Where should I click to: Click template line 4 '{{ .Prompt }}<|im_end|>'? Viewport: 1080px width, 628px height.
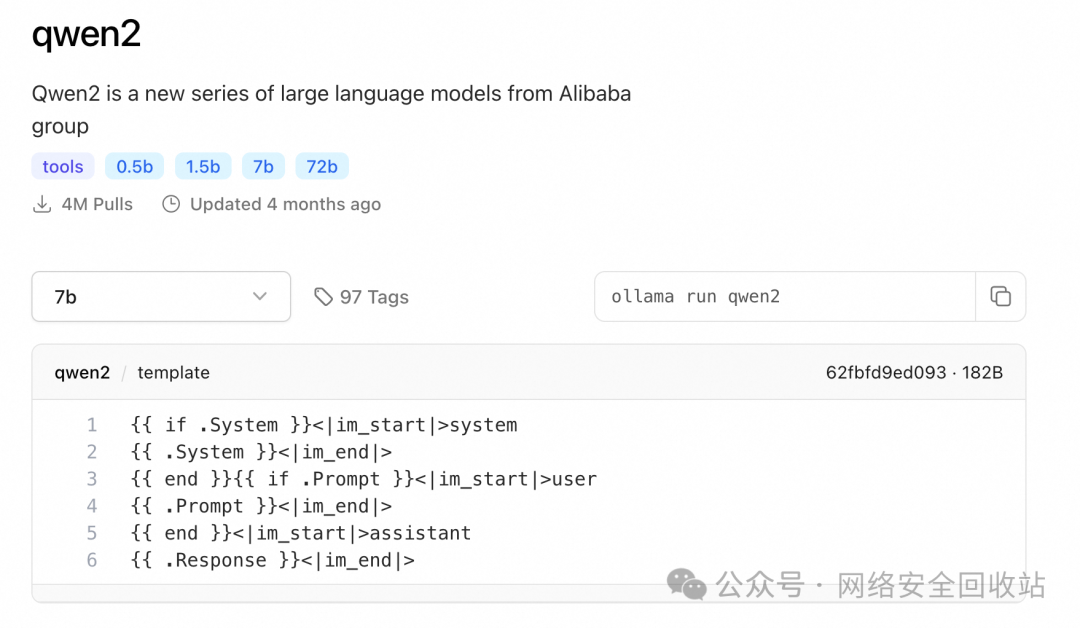(x=261, y=506)
